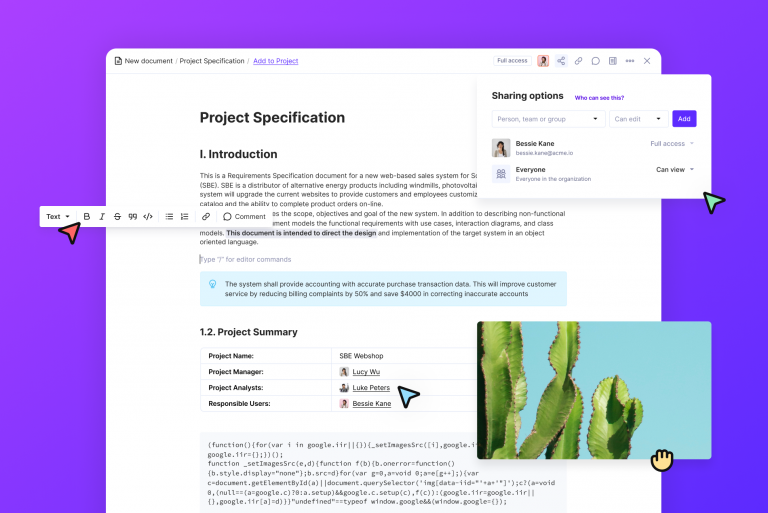Viewport: 768px width, 513px height.
Task: Insert block quote from toolbar
Action: [133, 216]
